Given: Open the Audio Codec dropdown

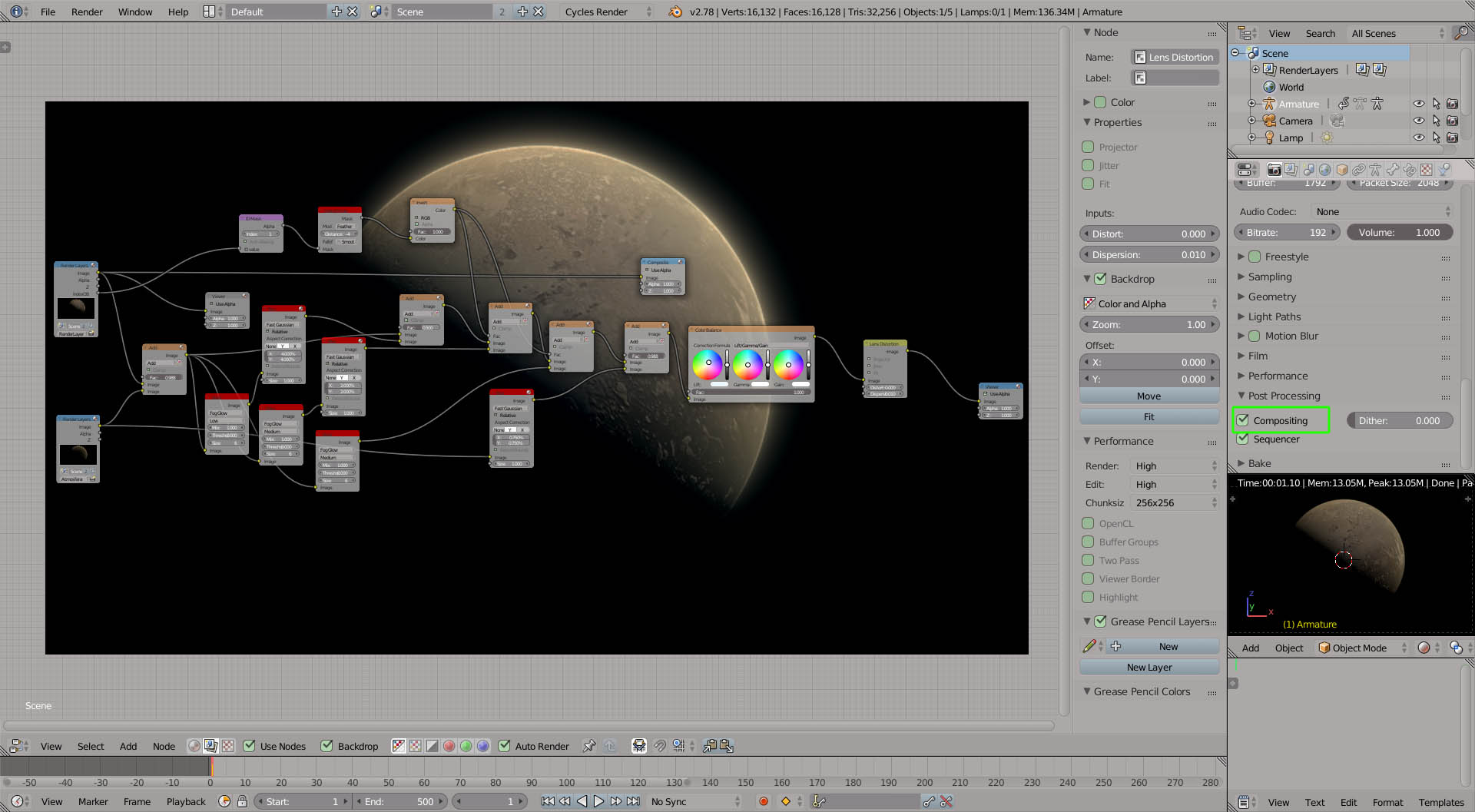Looking at the screenshot, I should point(1383,212).
